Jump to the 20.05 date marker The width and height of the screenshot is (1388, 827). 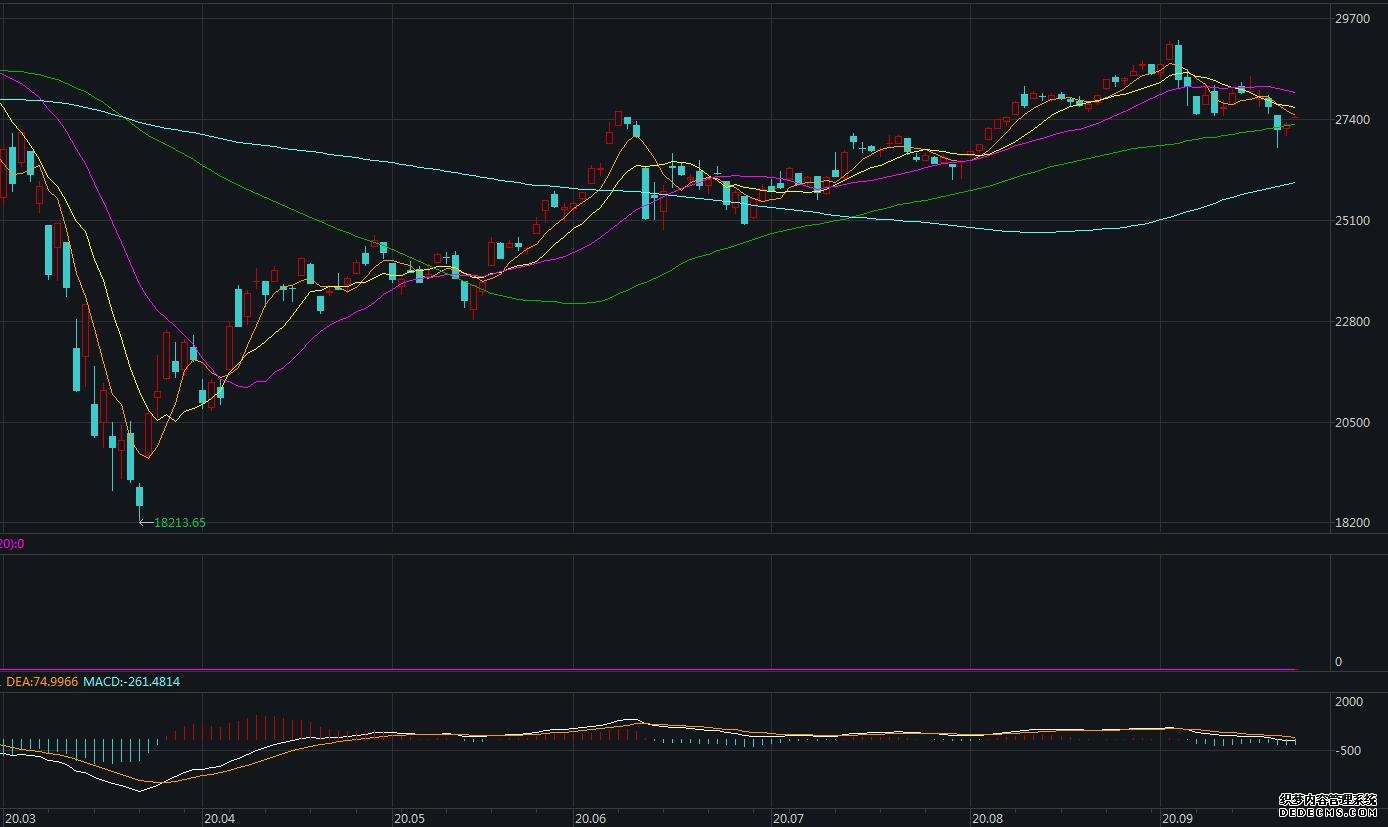tap(410, 818)
